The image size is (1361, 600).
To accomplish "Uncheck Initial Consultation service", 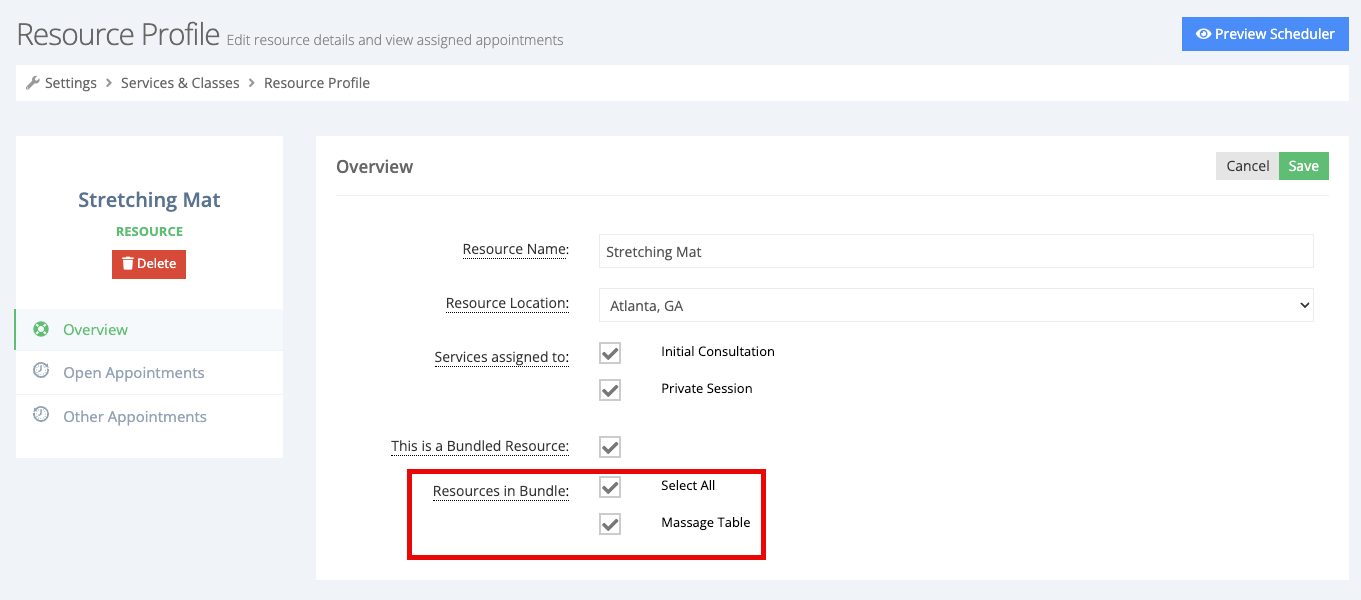I will tap(610, 353).
